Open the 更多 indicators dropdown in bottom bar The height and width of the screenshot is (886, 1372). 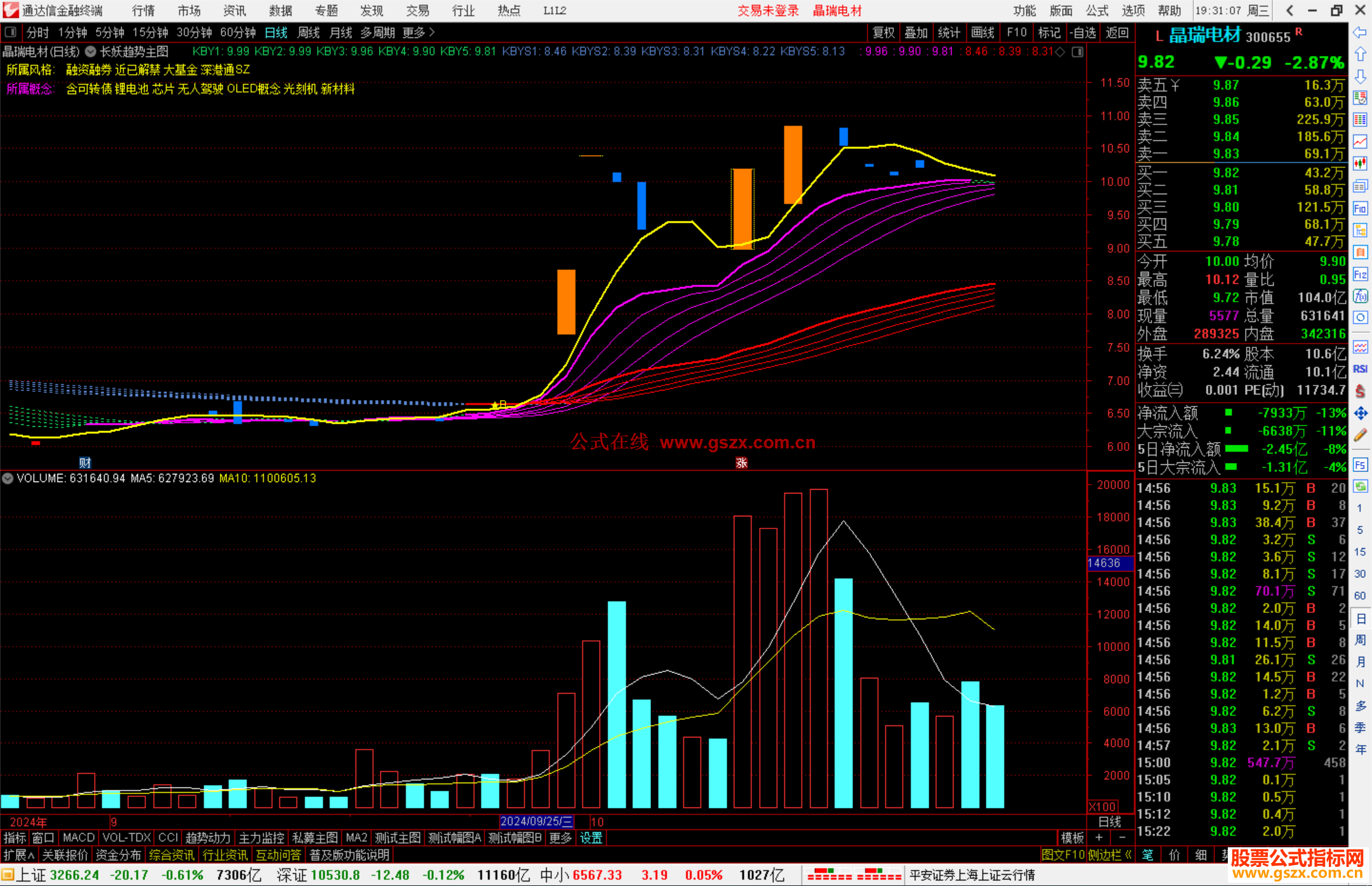click(x=560, y=838)
